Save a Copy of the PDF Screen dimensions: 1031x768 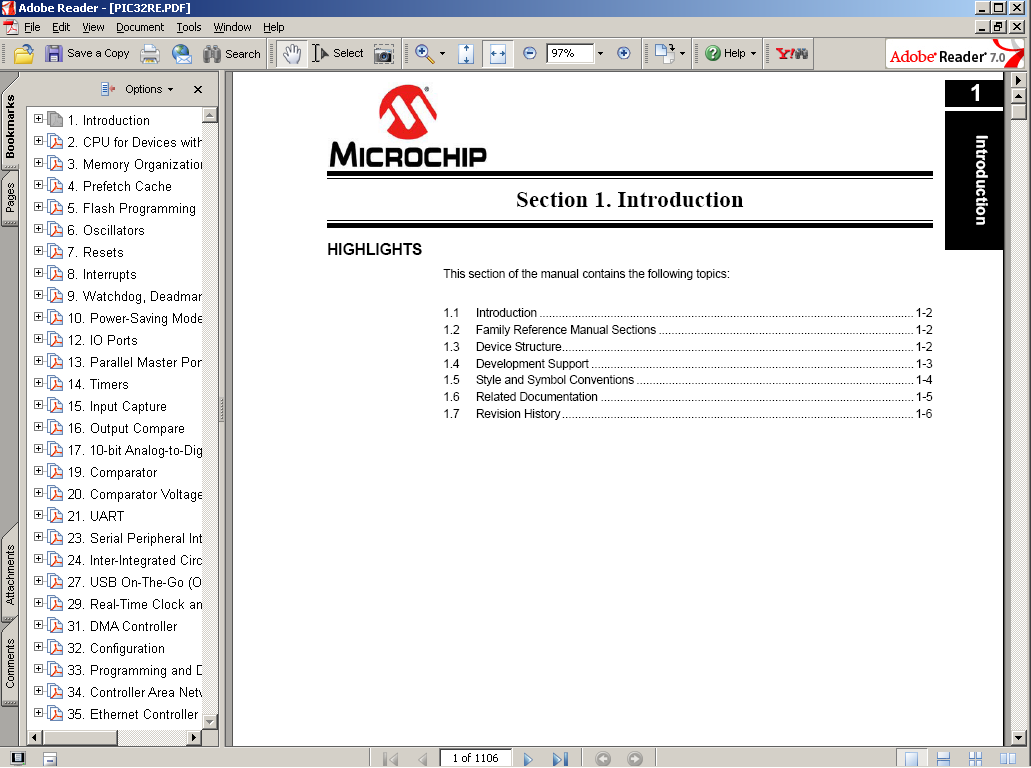coord(87,54)
